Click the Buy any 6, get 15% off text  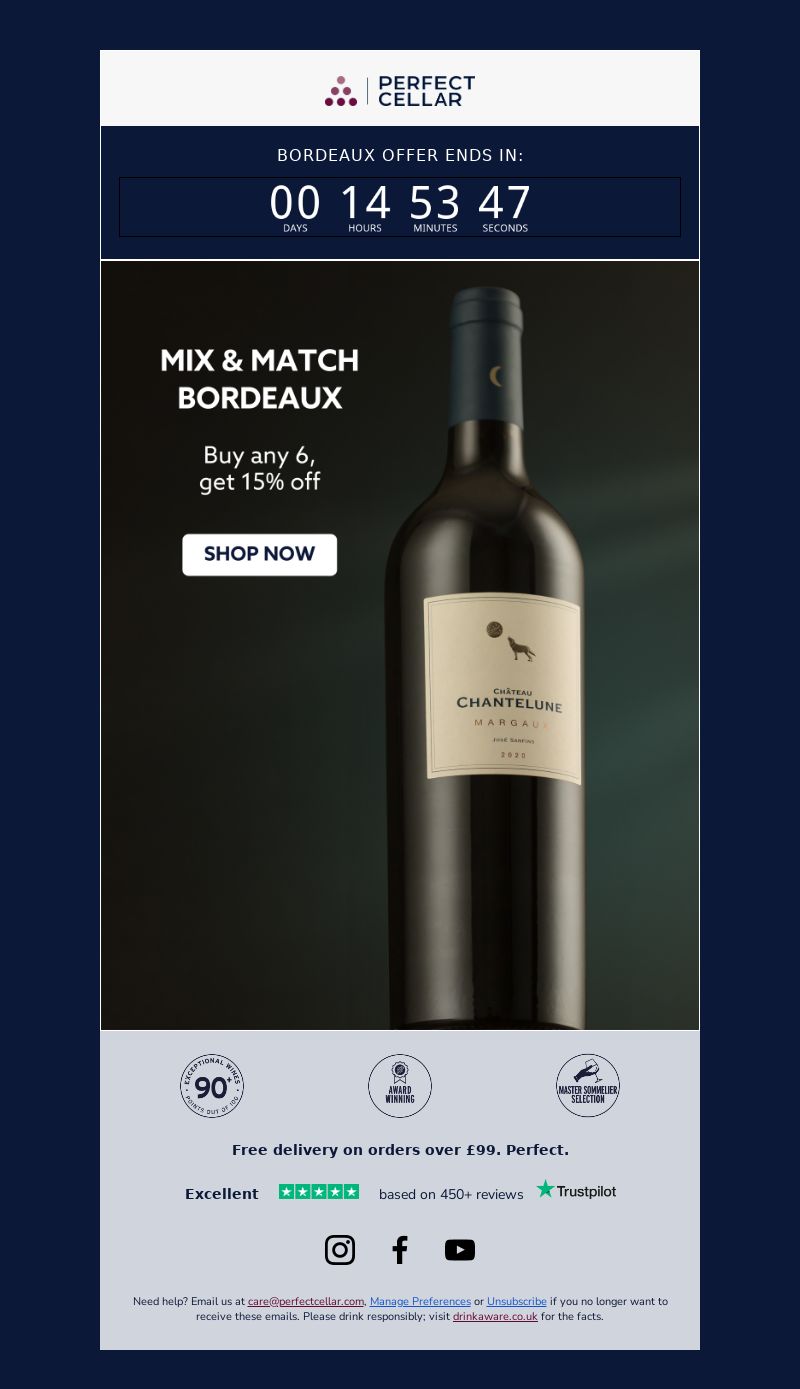coord(260,469)
